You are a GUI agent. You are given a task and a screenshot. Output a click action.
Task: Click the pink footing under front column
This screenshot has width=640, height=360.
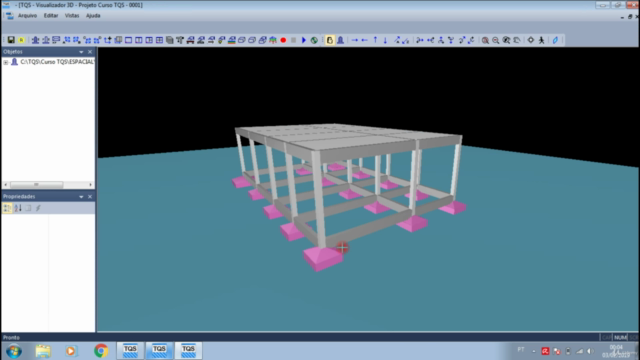pos(323,259)
